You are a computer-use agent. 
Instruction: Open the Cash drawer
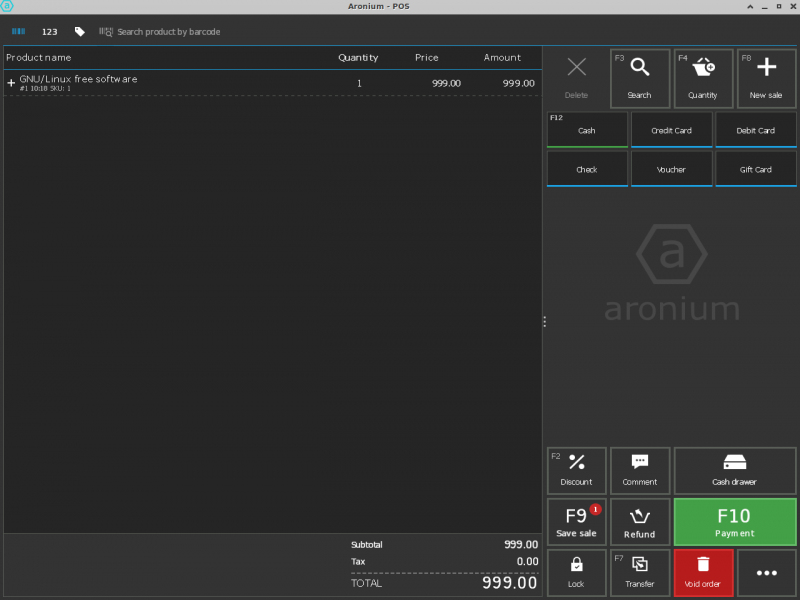734,470
